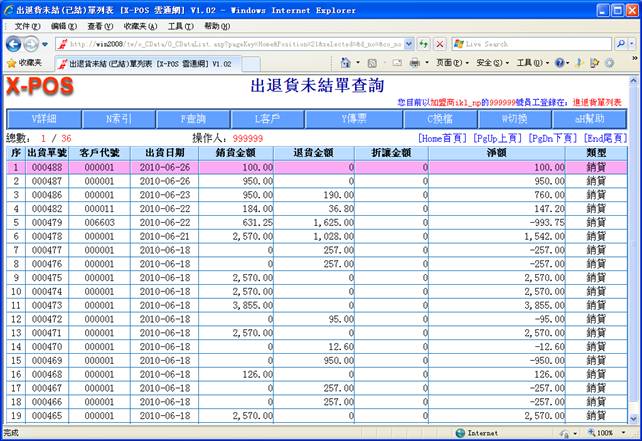This screenshot has height=441, width=642.
Task: Open the 文件(F) menu
Action: [27, 26]
